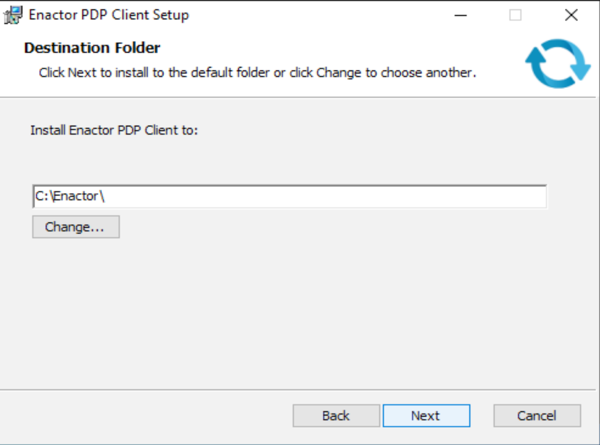Cancel the installation

tap(537, 415)
